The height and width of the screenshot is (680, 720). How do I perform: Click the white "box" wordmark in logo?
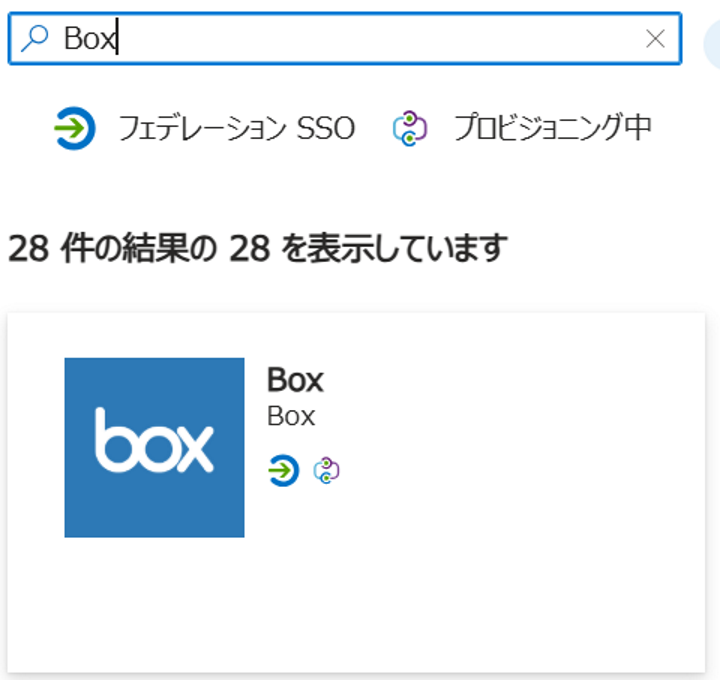[154, 441]
